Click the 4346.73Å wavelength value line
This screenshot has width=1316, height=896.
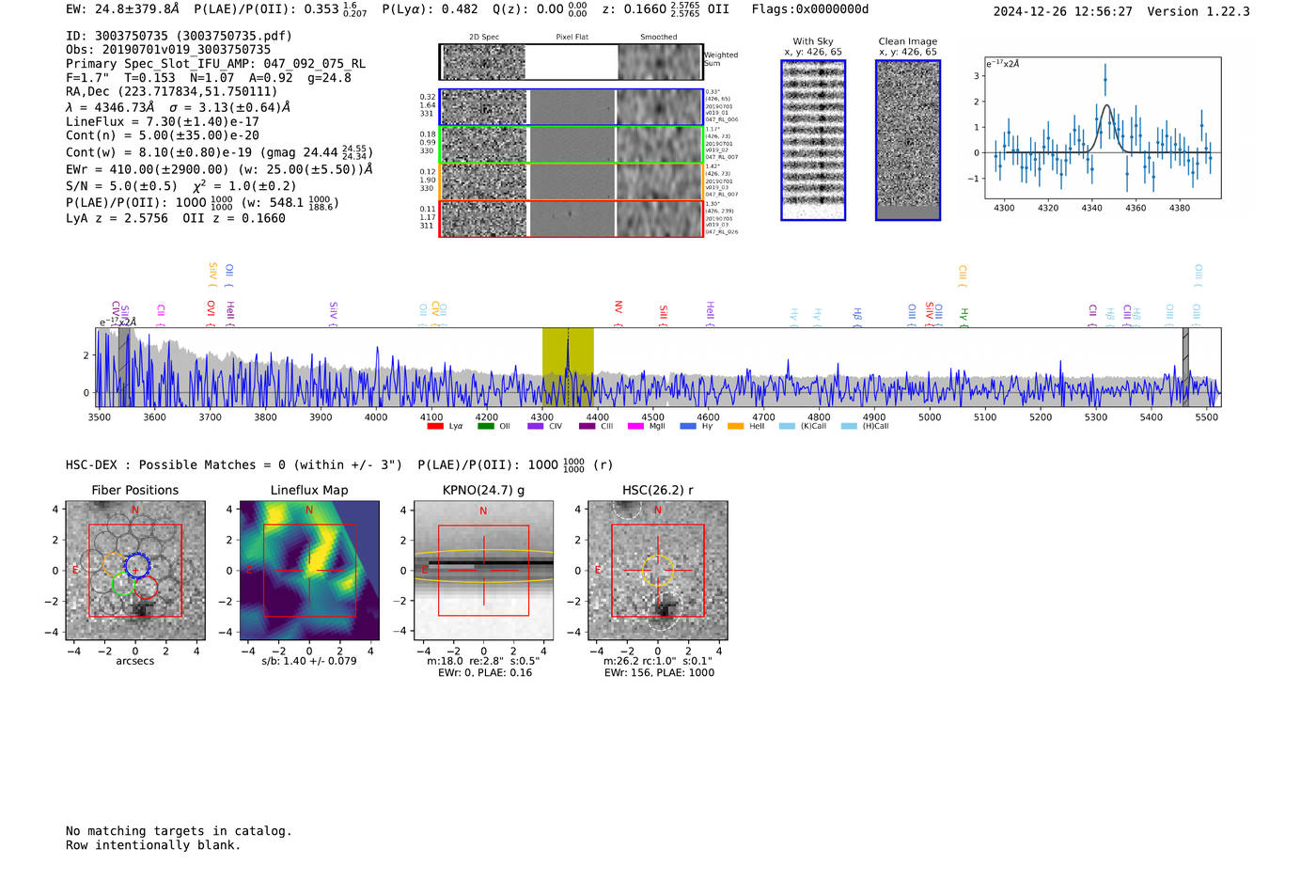(x=178, y=107)
